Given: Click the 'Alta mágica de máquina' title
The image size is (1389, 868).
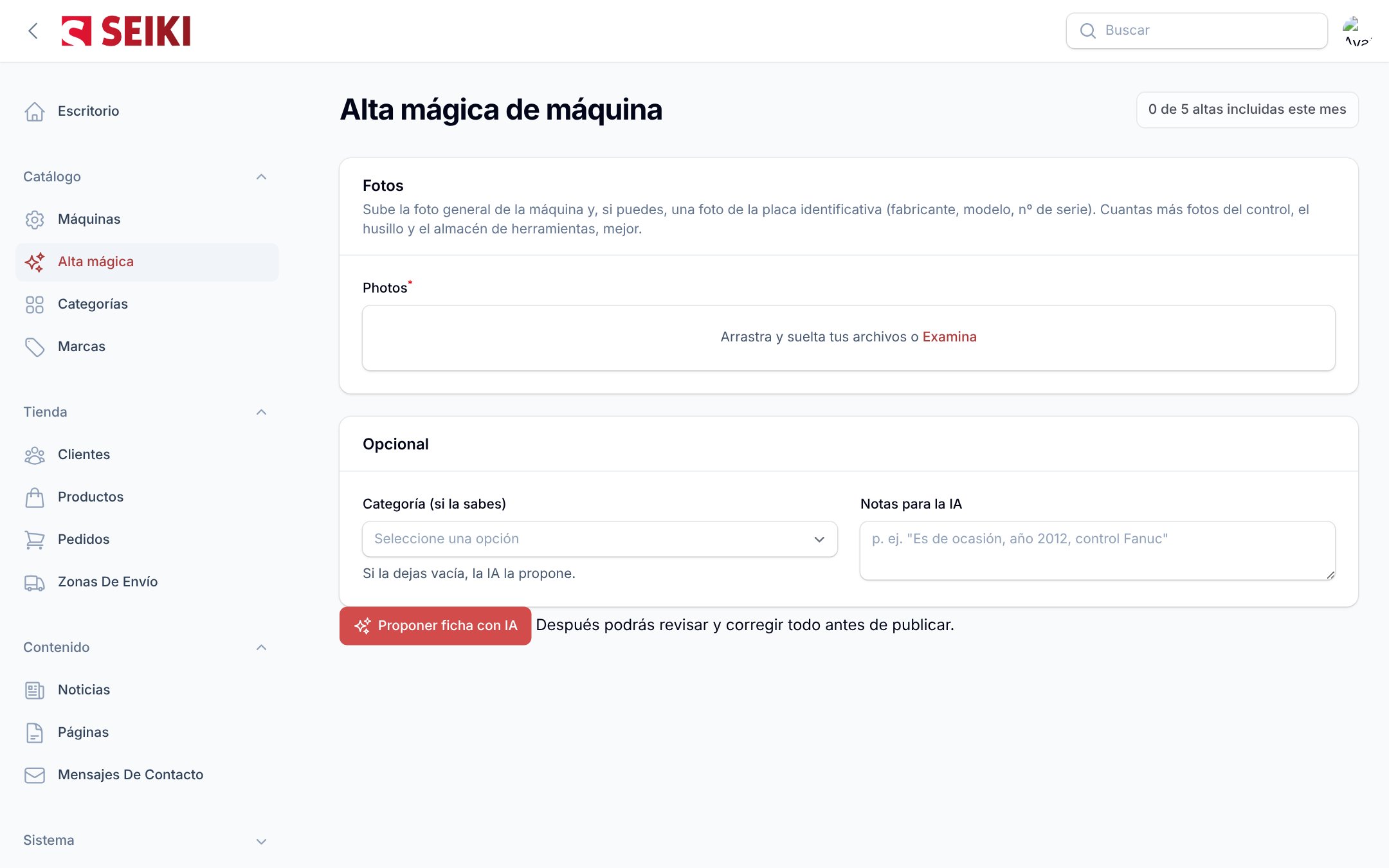Looking at the screenshot, I should pyautogui.click(x=501, y=110).
